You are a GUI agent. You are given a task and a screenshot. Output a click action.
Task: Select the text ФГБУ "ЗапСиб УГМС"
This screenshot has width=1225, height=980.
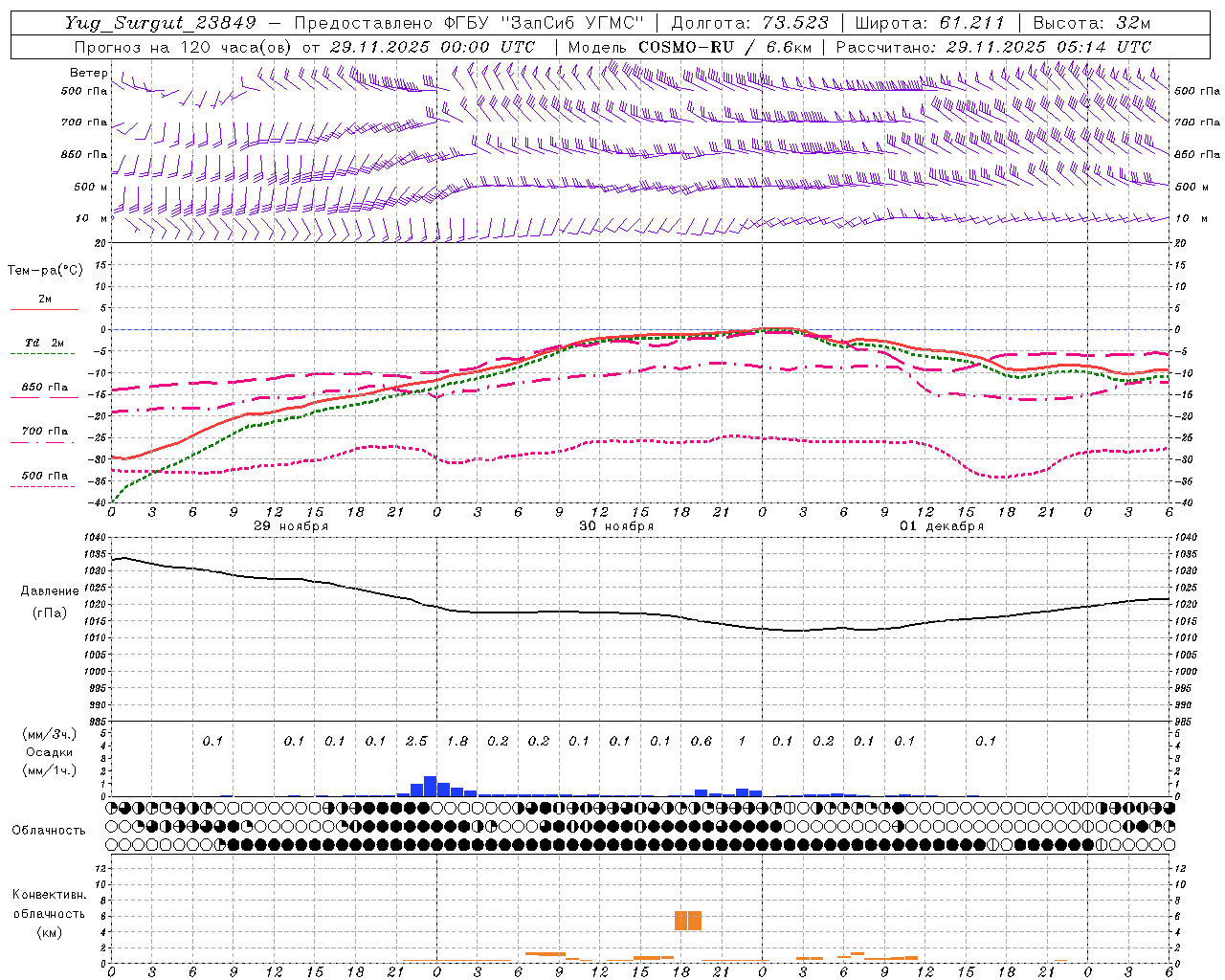[546, 23]
